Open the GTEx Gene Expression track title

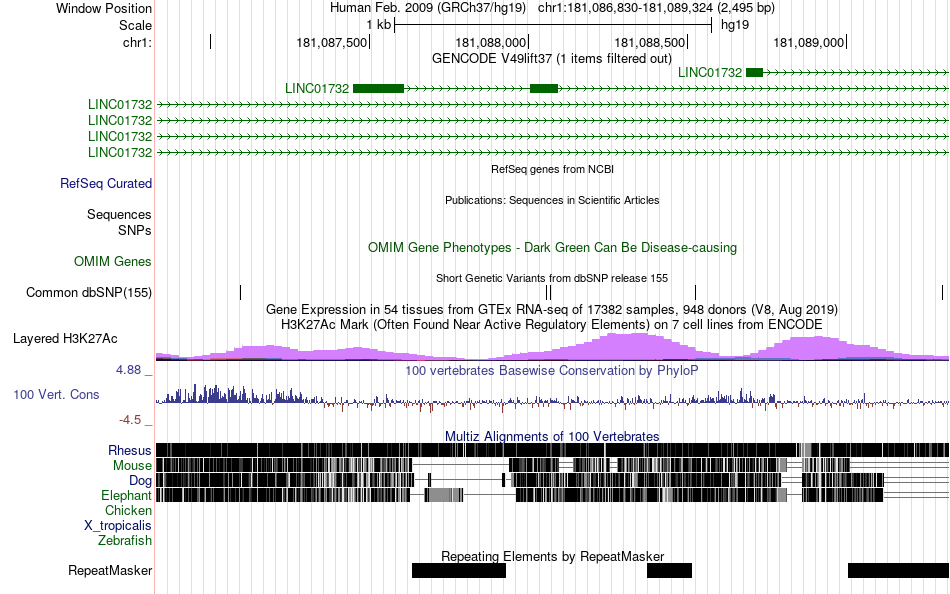click(x=552, y=309)
